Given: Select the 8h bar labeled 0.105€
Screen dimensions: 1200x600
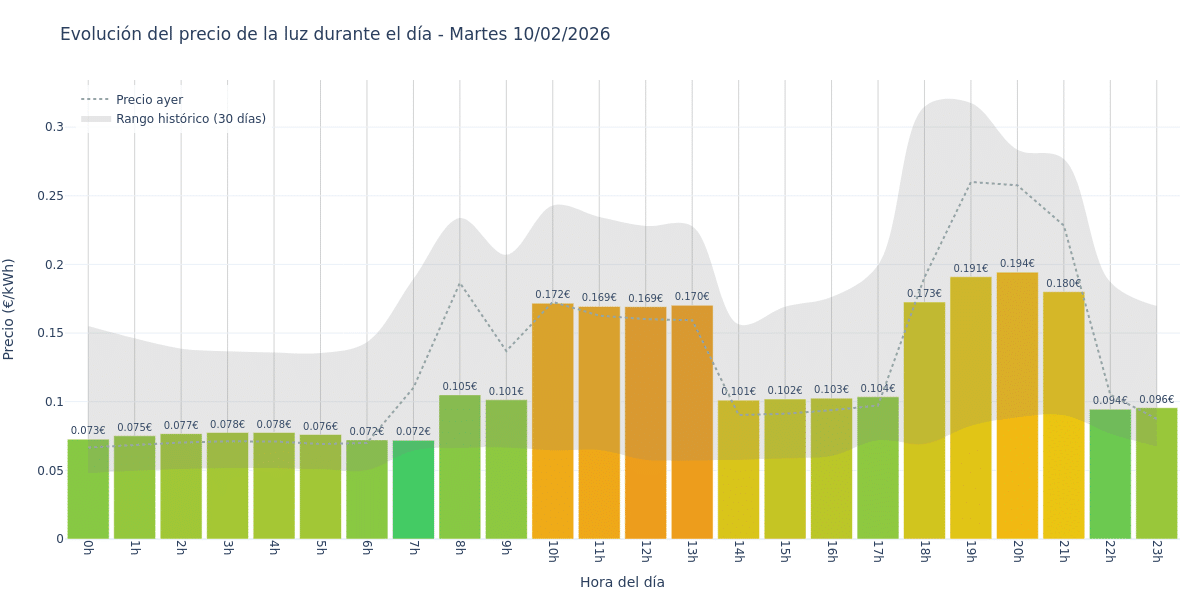Looking at the screenshot, I should [x=459, y=466].
